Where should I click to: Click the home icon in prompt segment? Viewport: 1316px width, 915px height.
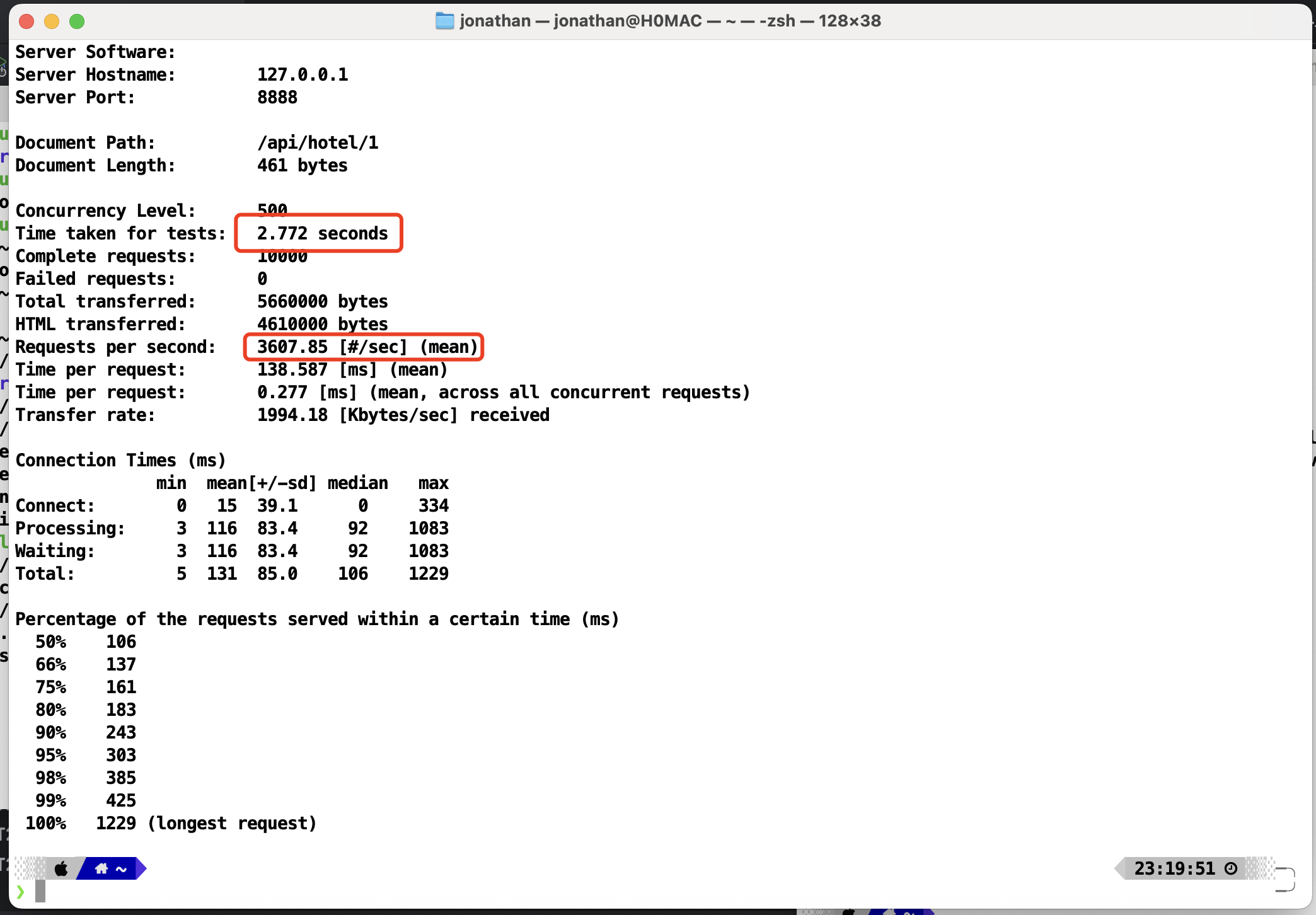tap(101, 869)
